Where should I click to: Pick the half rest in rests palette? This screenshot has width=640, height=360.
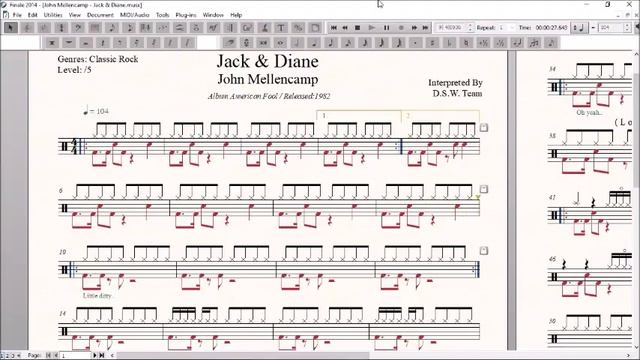(x=85, y=42)
